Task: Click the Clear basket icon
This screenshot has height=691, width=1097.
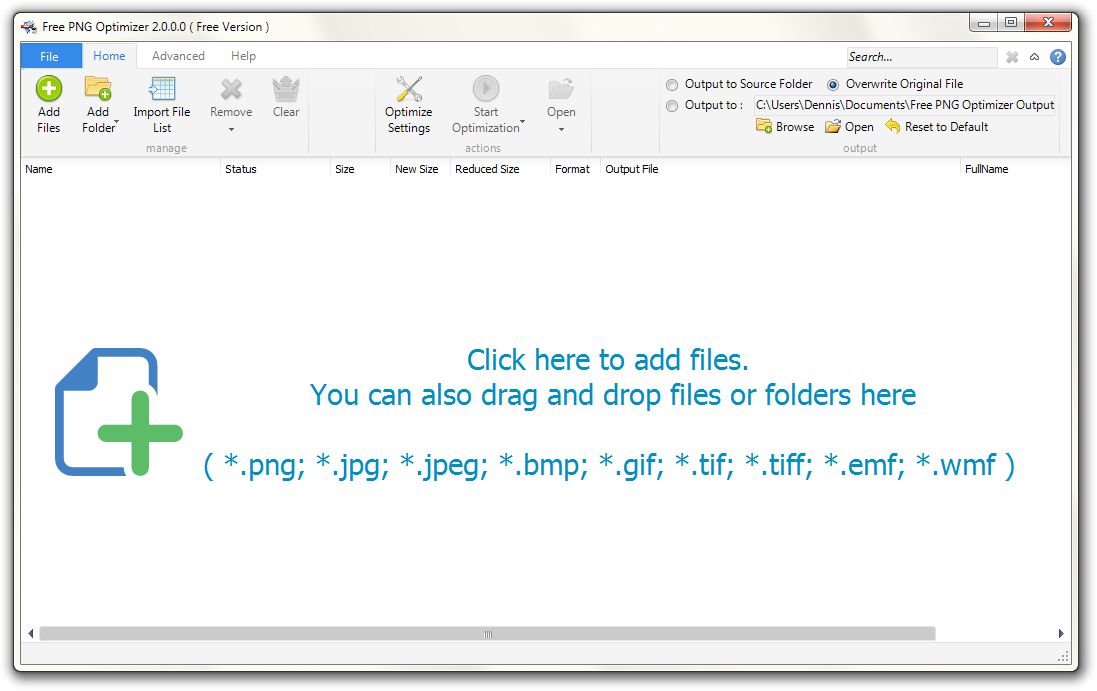Action: (x=285, y=89)
